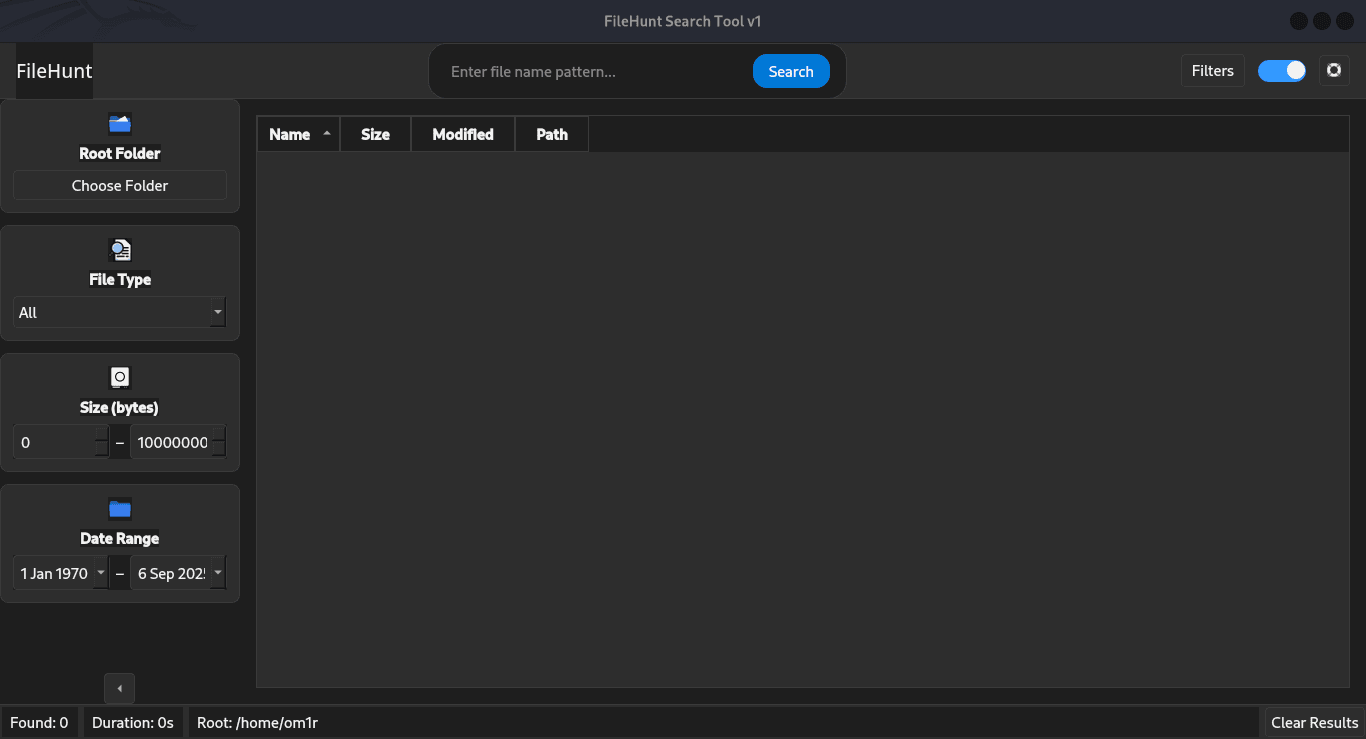Click the FileHunt Search Tool v1 window title
The image size is (1366, 739).
tap(683, 21)
